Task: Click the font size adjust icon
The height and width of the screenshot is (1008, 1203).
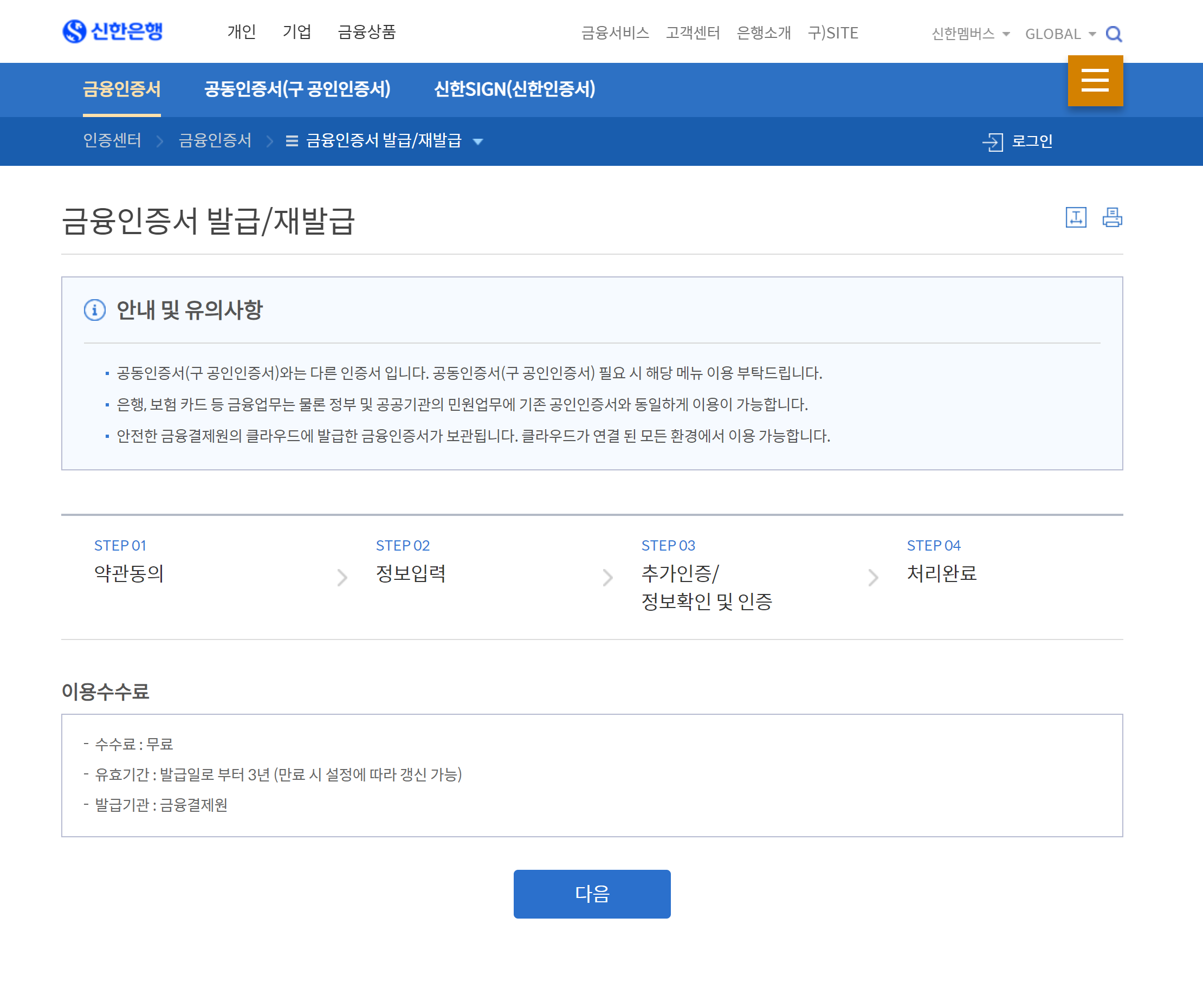Action: [x=1076, y=218]
